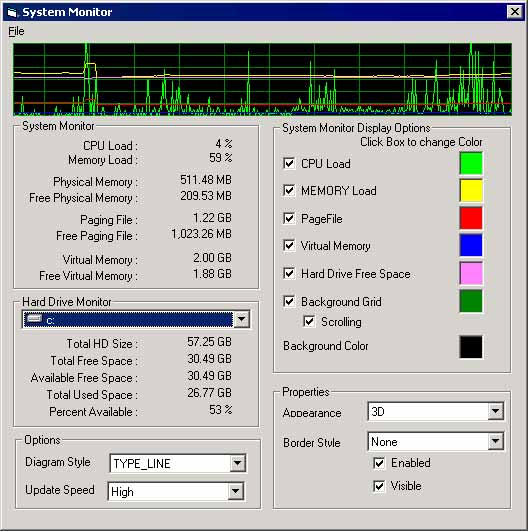Viewport: 528px width, 531px height.
Task: Change the CPU Load green color box
Action: [x=471, y=163]
